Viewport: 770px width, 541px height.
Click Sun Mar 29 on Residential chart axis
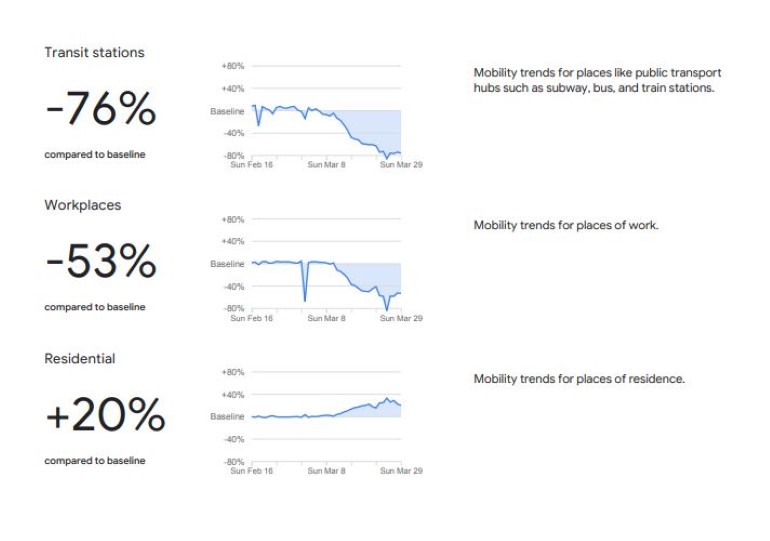401,471
